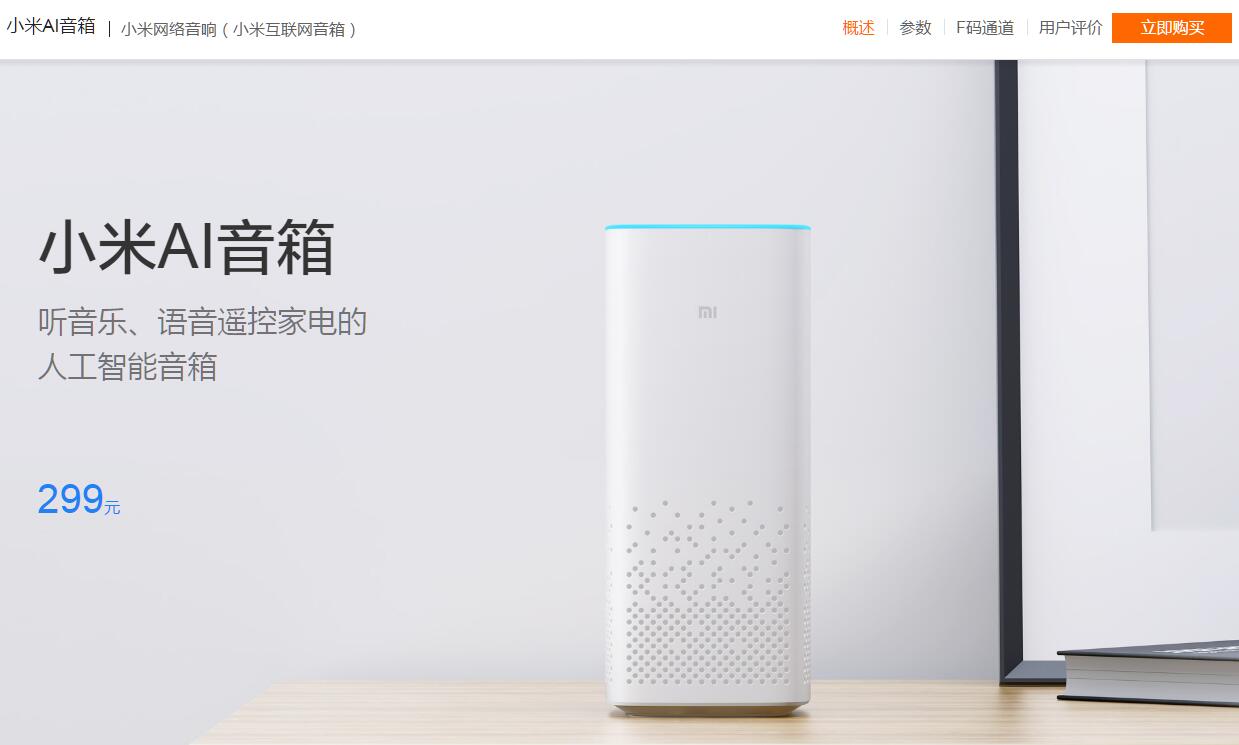
Task: Open the 小米网络音响(小米互联网音箱) link
Action: coord(238,29)
